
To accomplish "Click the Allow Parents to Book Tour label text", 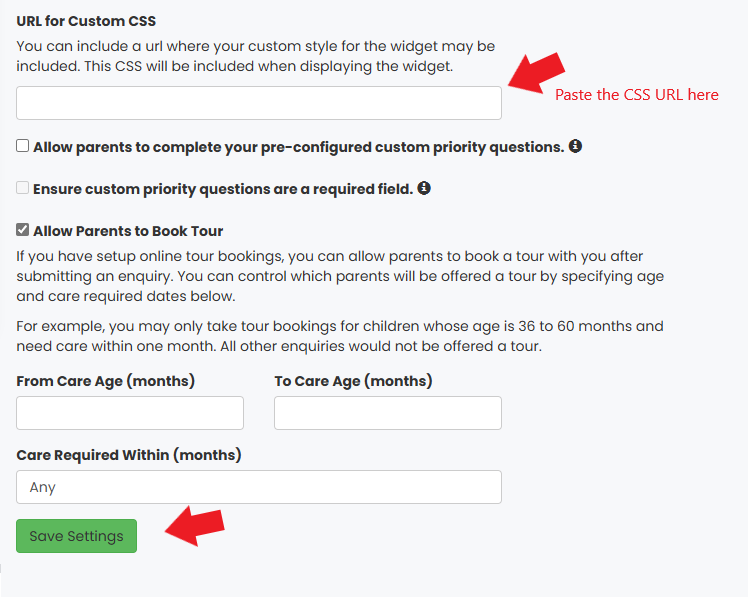I will 128,231.
